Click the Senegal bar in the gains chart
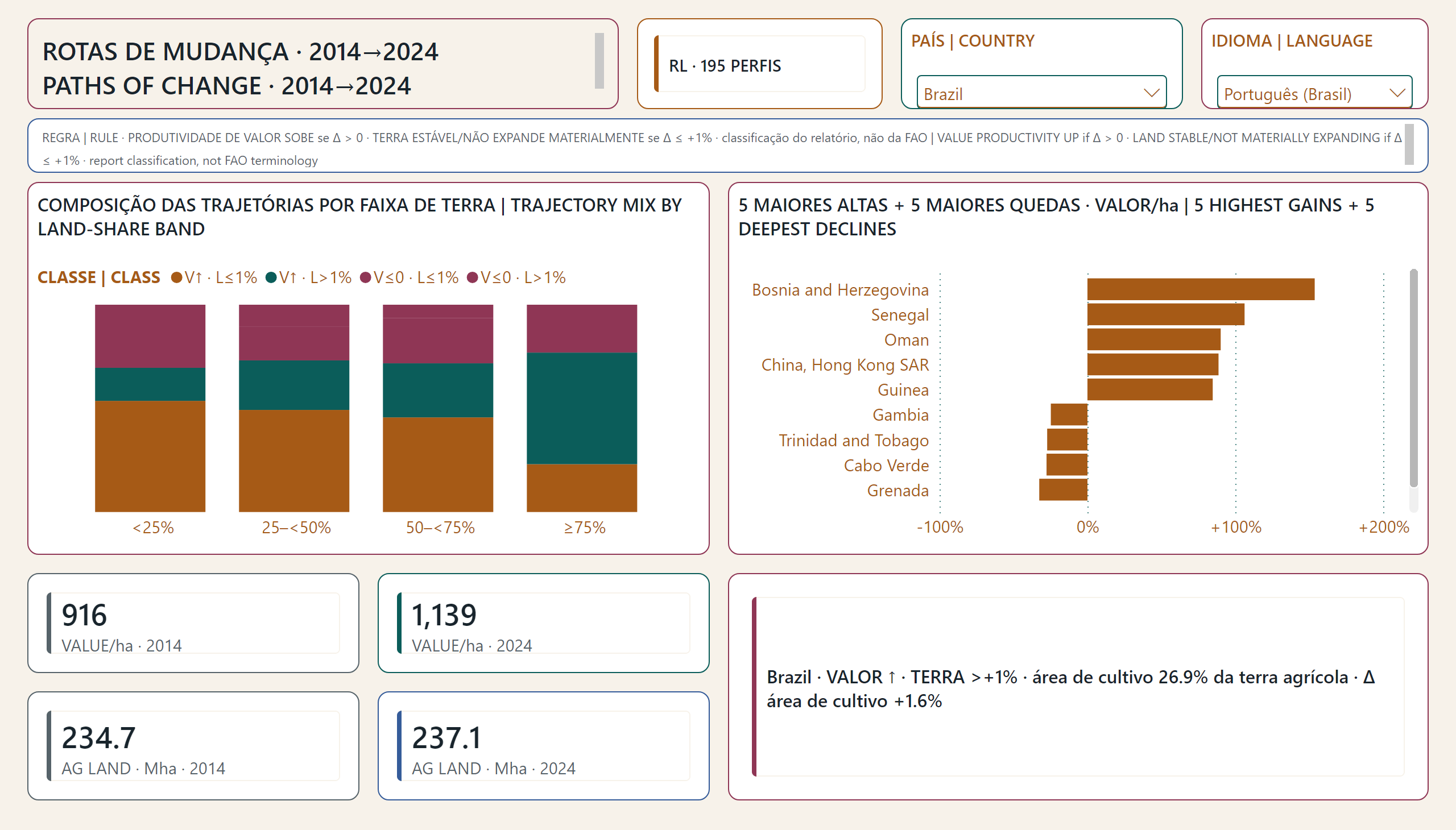The image size is (1456, 830). click(x=1166, y=314)
